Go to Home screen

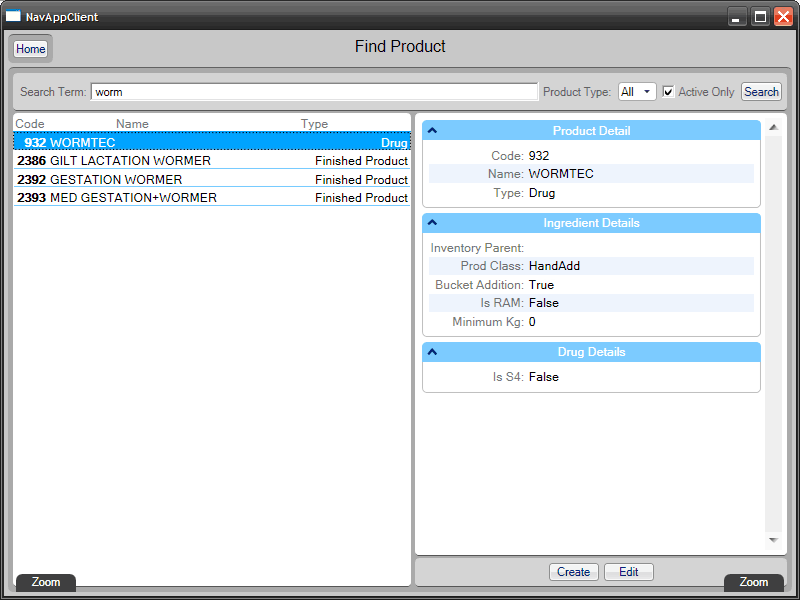(x=30, y=49)
